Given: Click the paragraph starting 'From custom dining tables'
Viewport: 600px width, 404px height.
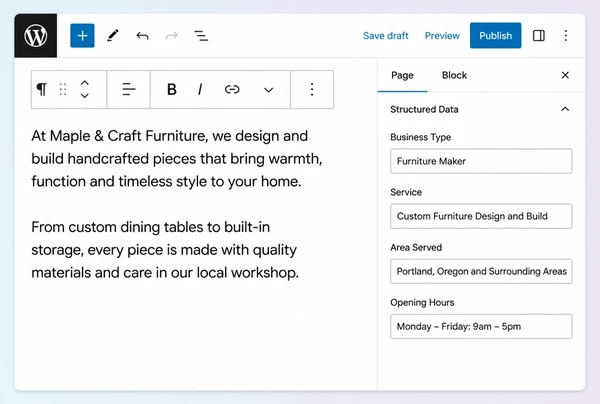Looking at the screenshot, I should click(165, 249).
